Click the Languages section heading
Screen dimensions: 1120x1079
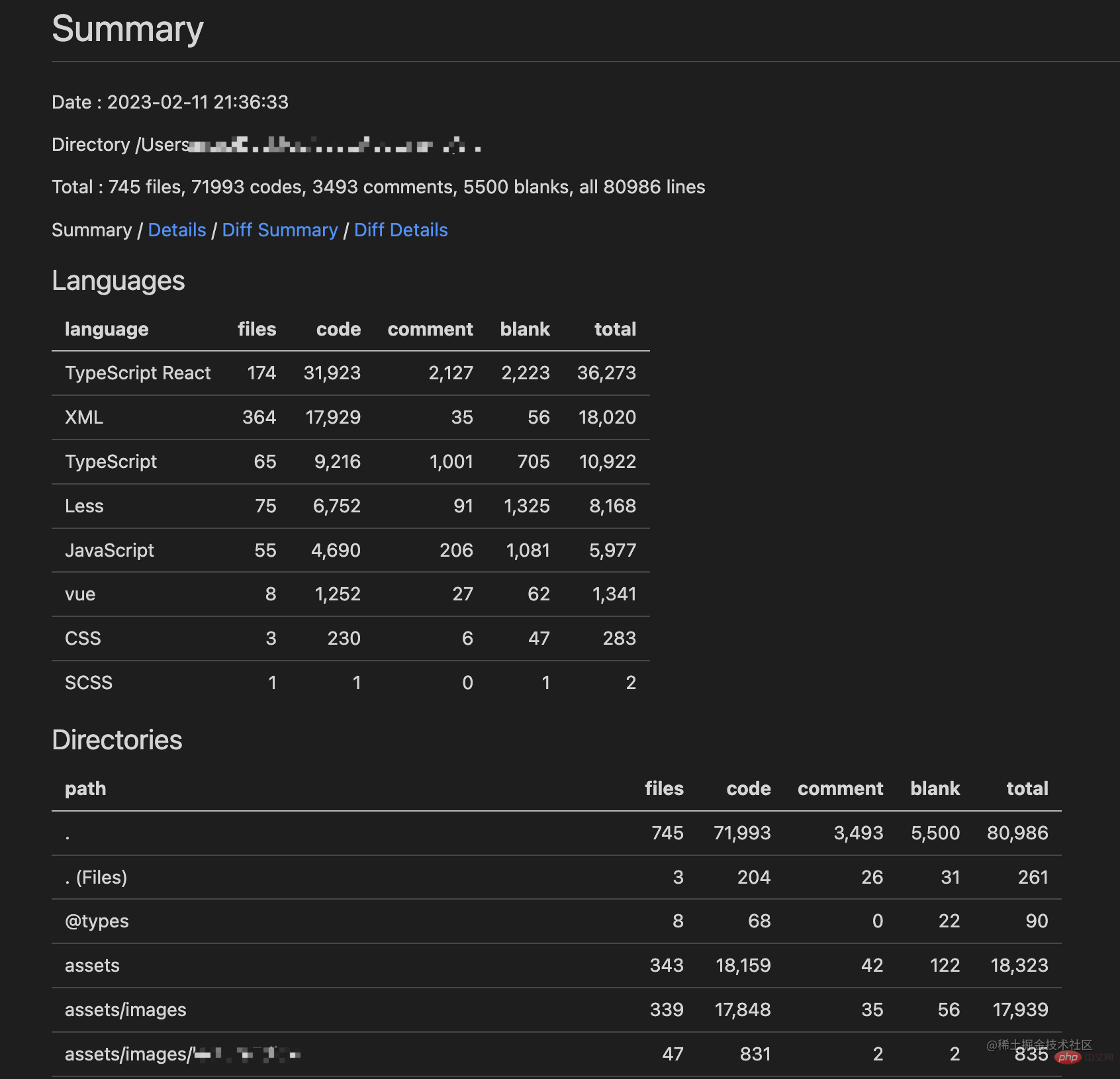tap(118, 281)
